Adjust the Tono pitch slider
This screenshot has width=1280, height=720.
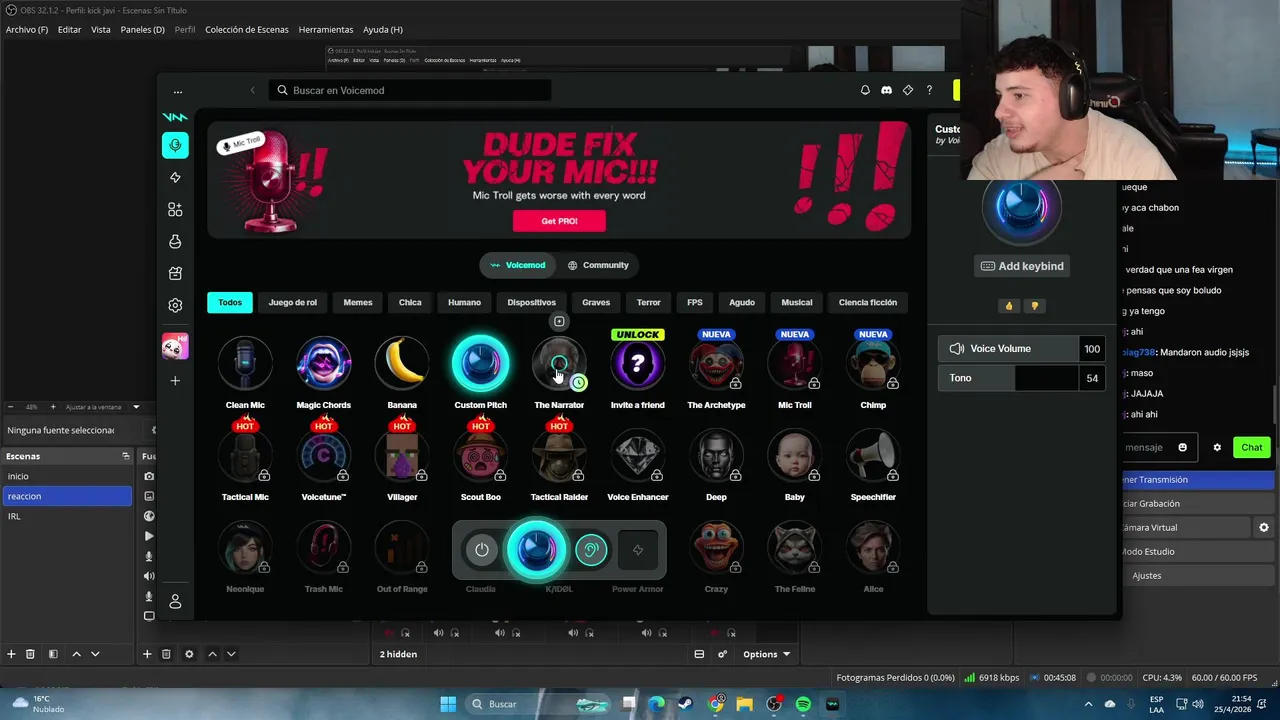click(x=1021, y=378)
